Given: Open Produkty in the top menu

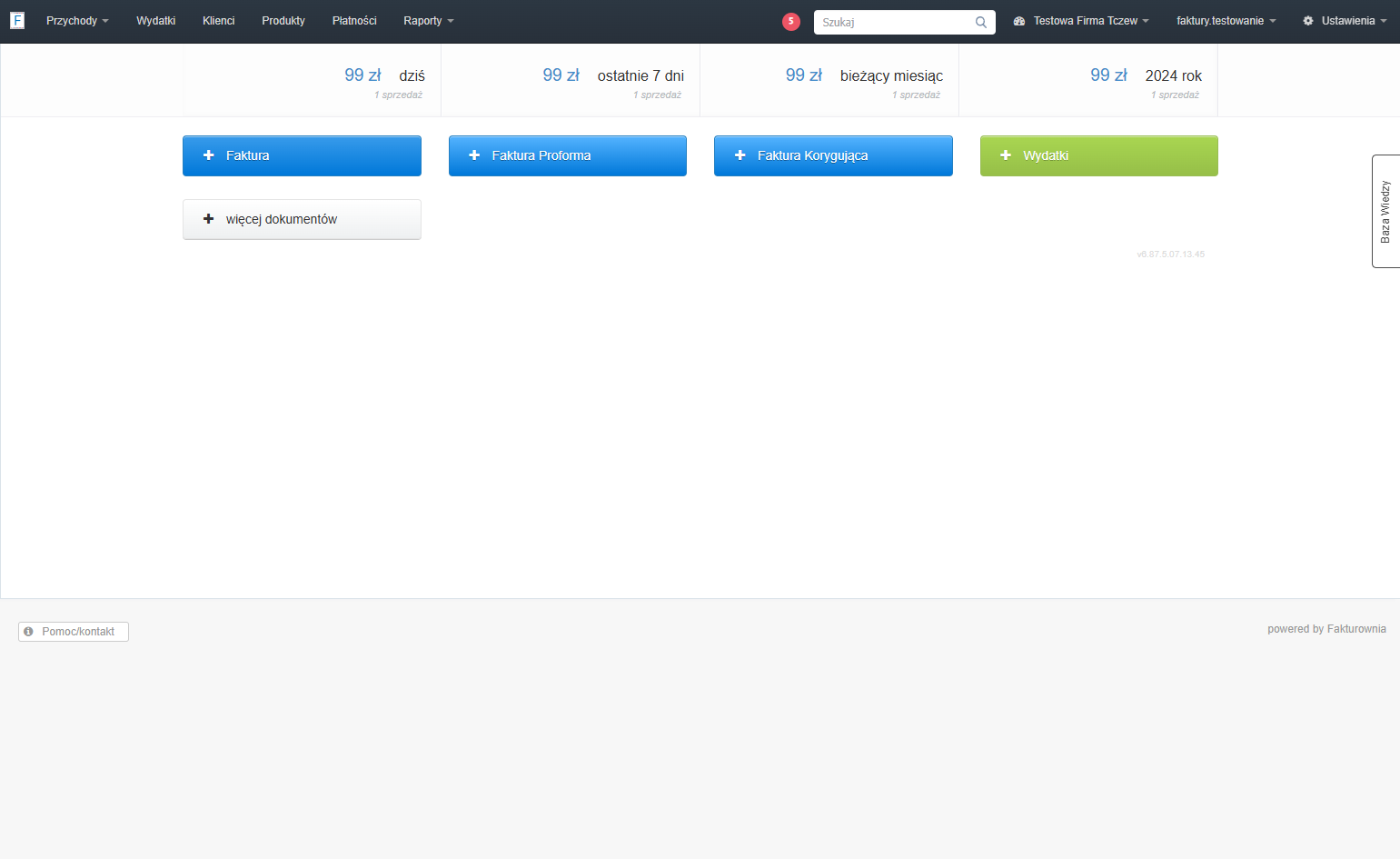Looking at the screenshot, I should click(283, 21).
